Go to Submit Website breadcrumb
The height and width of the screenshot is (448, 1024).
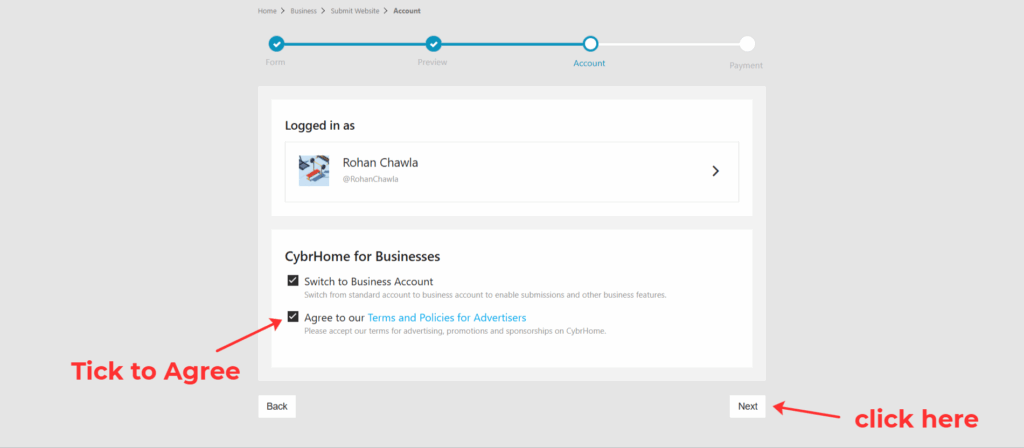355,11
